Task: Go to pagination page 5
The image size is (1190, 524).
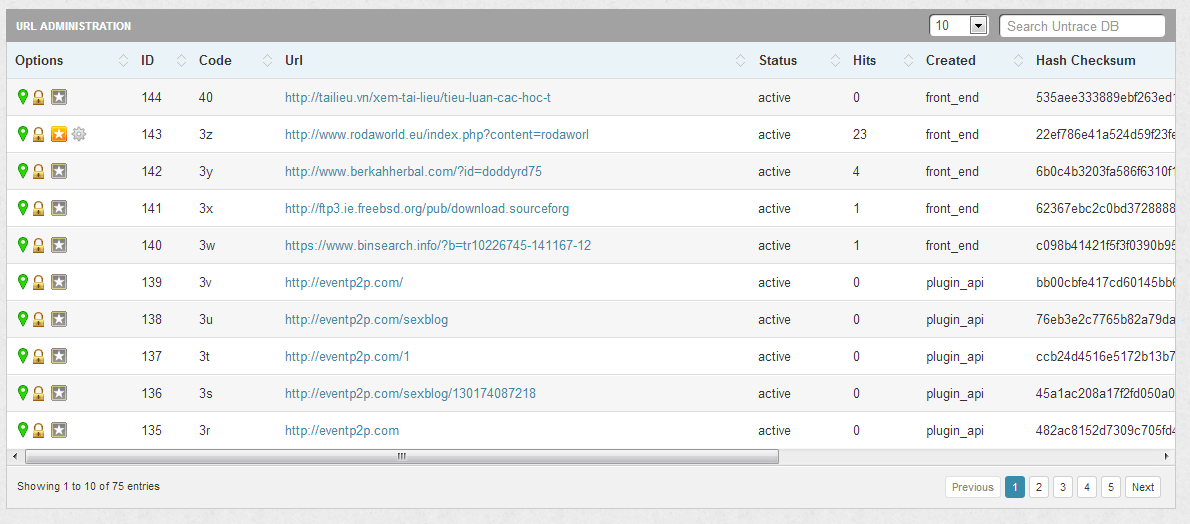Action: click(x=1111, y=488)
